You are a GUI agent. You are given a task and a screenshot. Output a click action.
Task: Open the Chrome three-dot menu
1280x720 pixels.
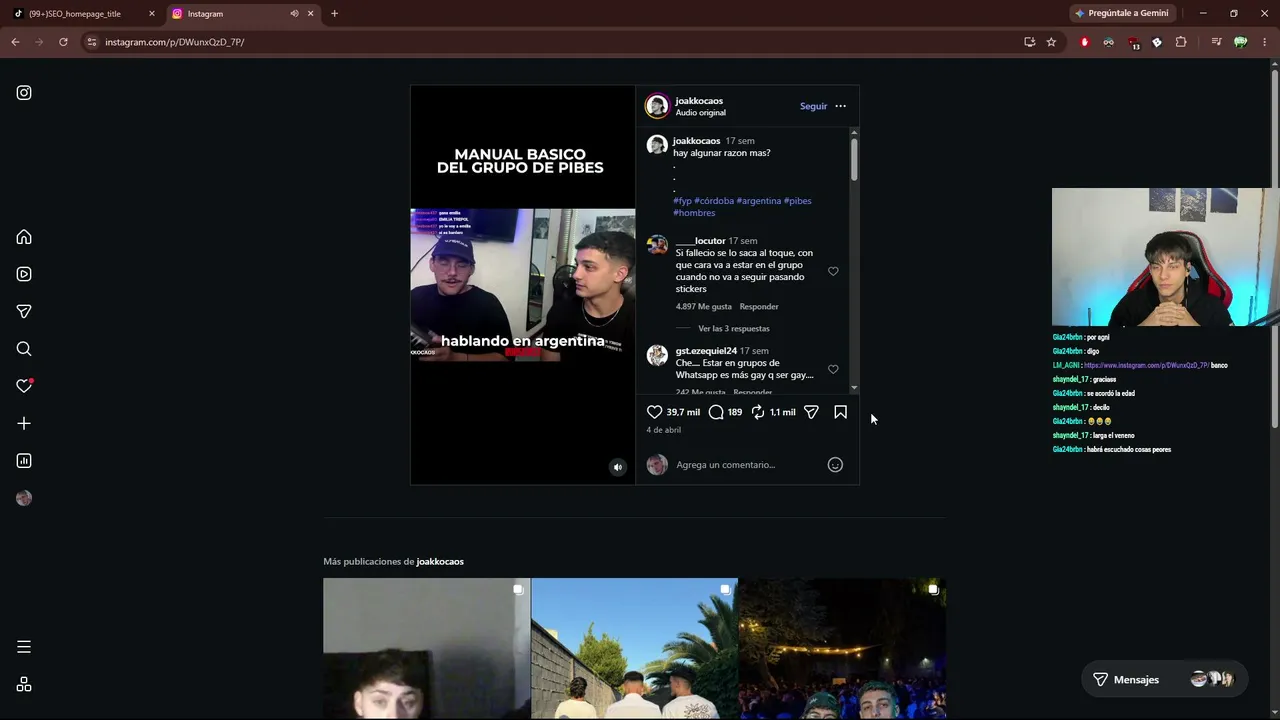pos(1265,42)
